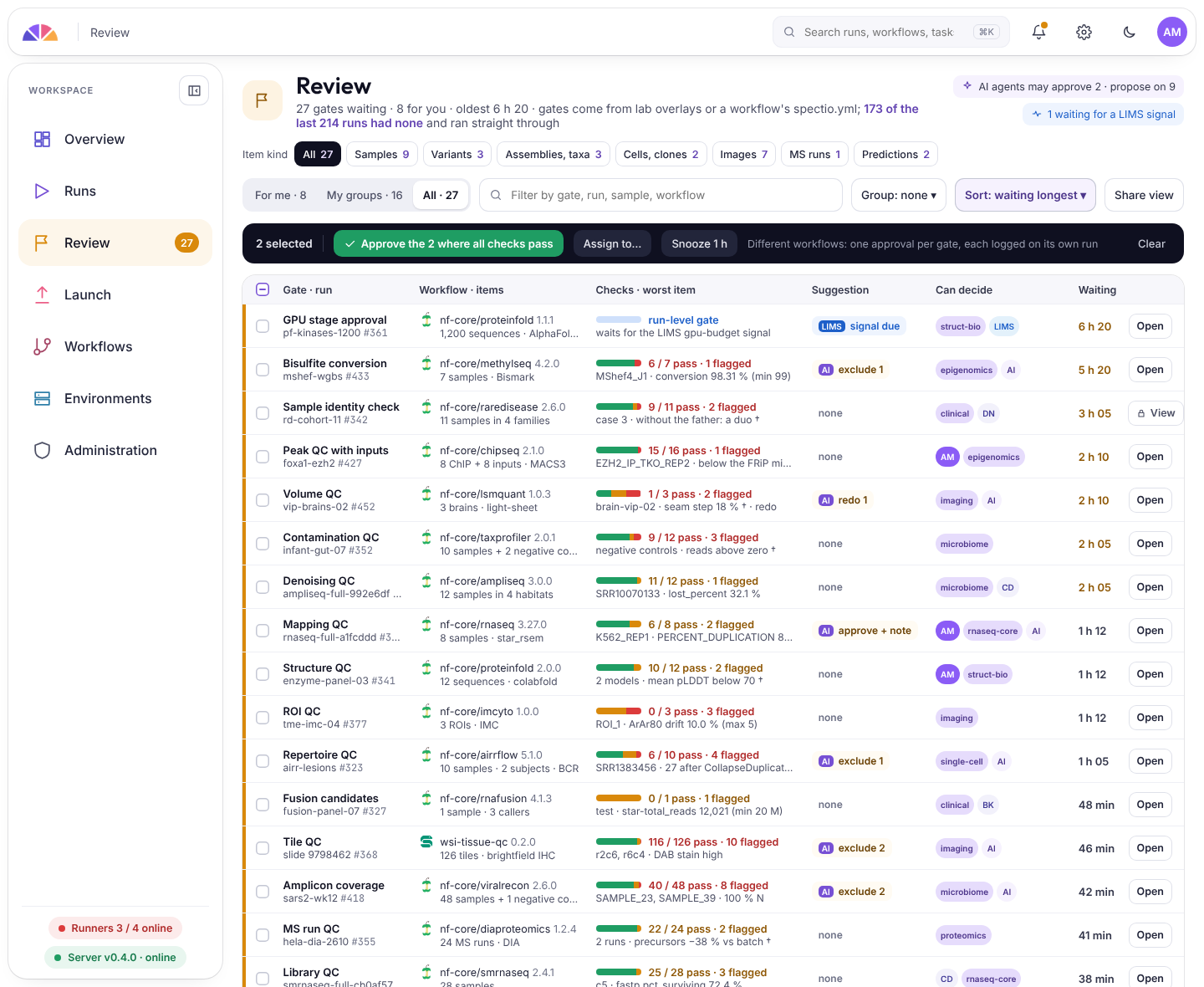Check the GPU stage approval row checkbox
The width and height of the screenshot is (1204, 987).
[263, 326]
